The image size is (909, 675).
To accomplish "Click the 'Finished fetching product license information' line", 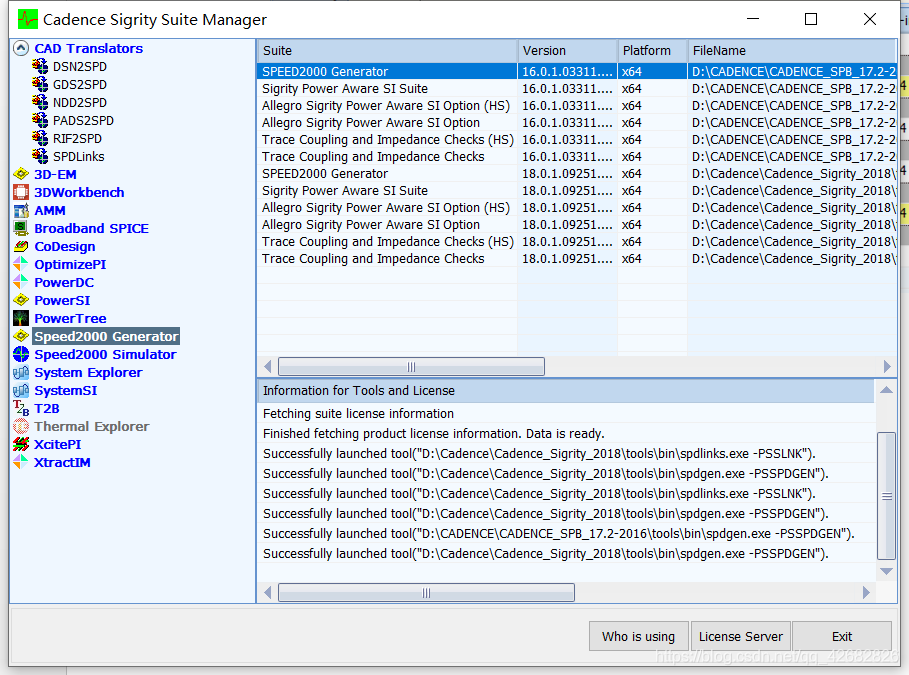I will click(434, 433).
